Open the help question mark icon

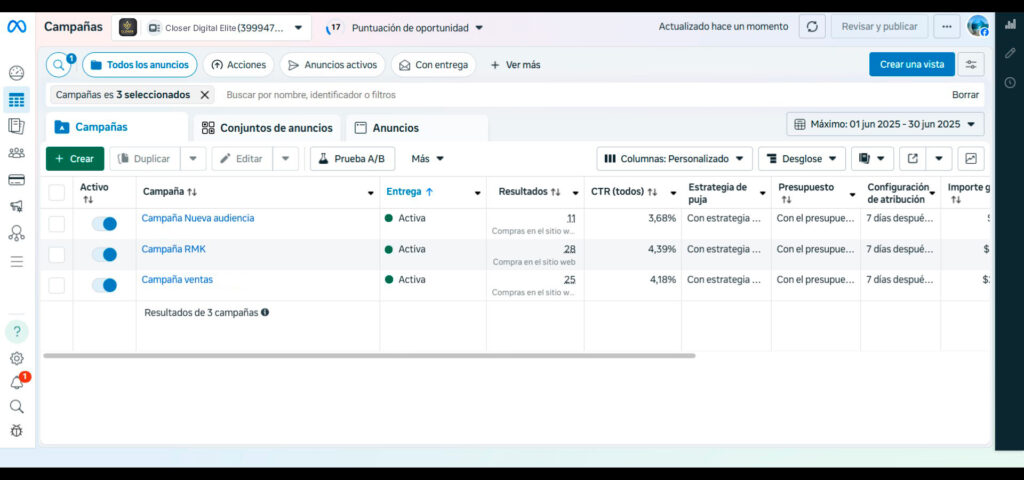[17, 332]
